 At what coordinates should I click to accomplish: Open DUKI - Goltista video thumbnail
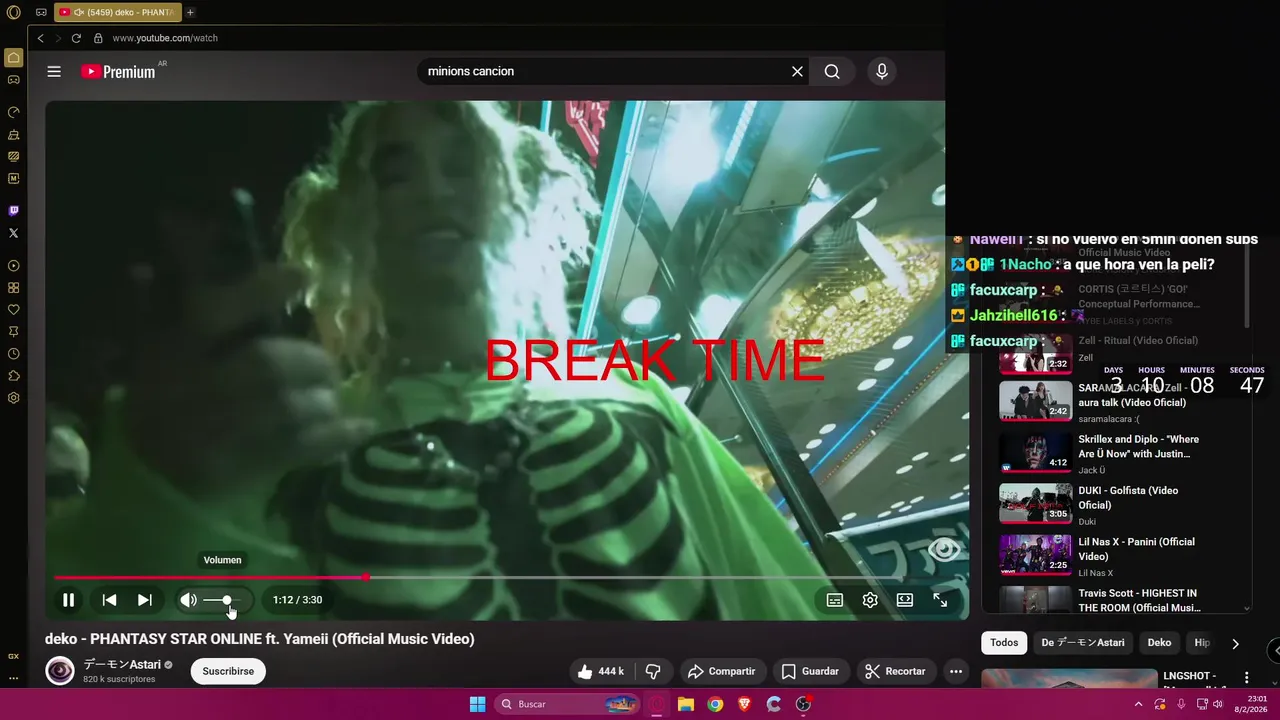[x=1035, y=504]
